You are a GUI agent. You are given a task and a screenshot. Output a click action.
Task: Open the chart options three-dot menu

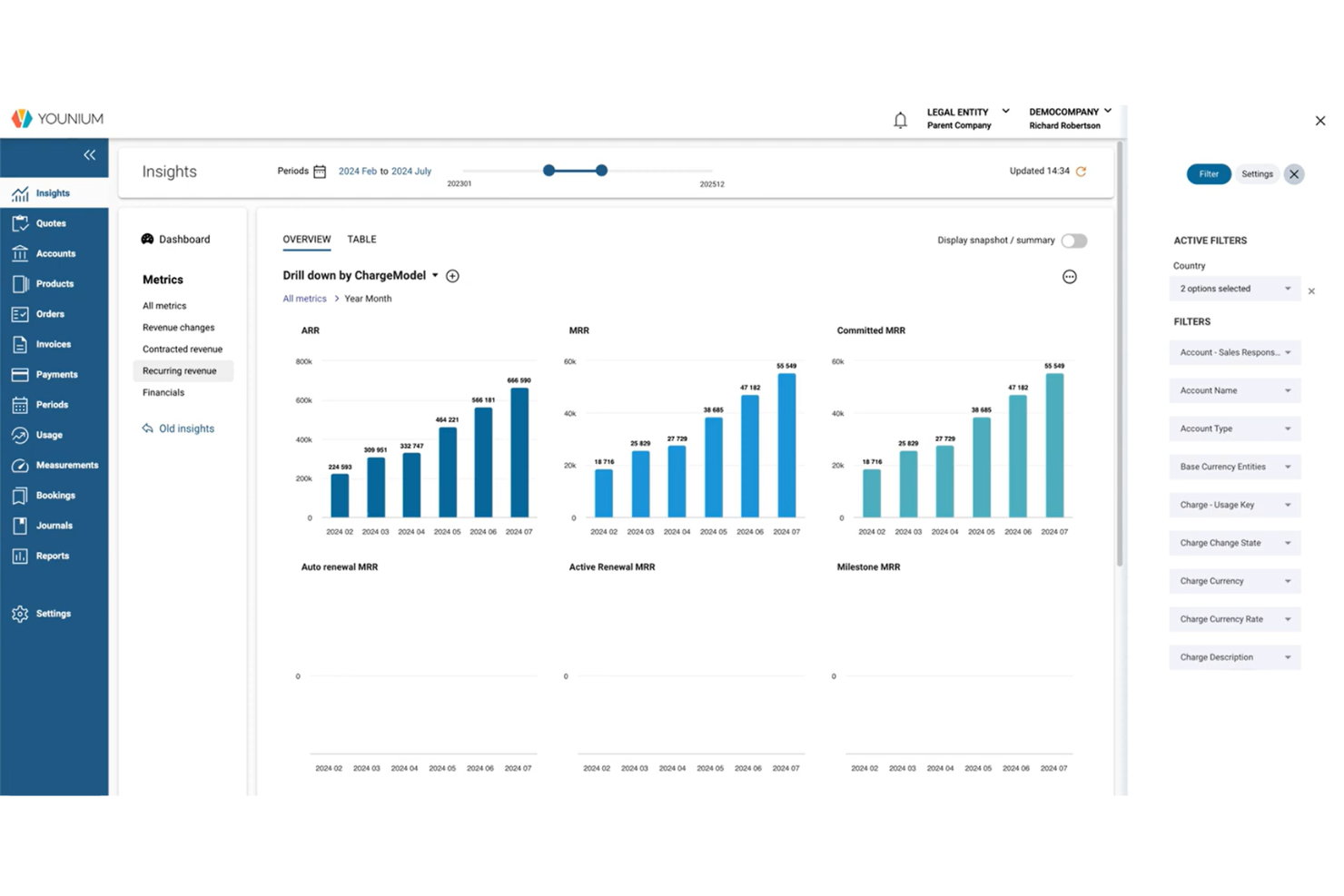(1069, 277)
